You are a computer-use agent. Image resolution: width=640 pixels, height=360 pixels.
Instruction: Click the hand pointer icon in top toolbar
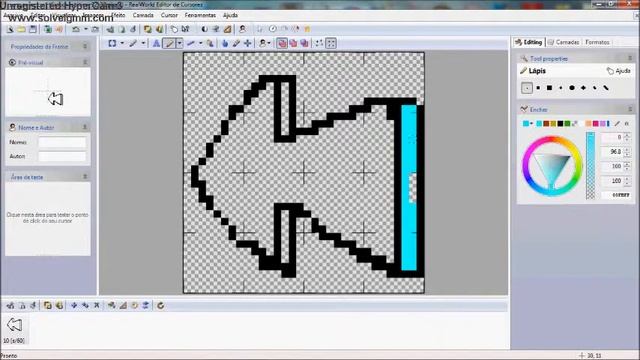pos(174,29)
